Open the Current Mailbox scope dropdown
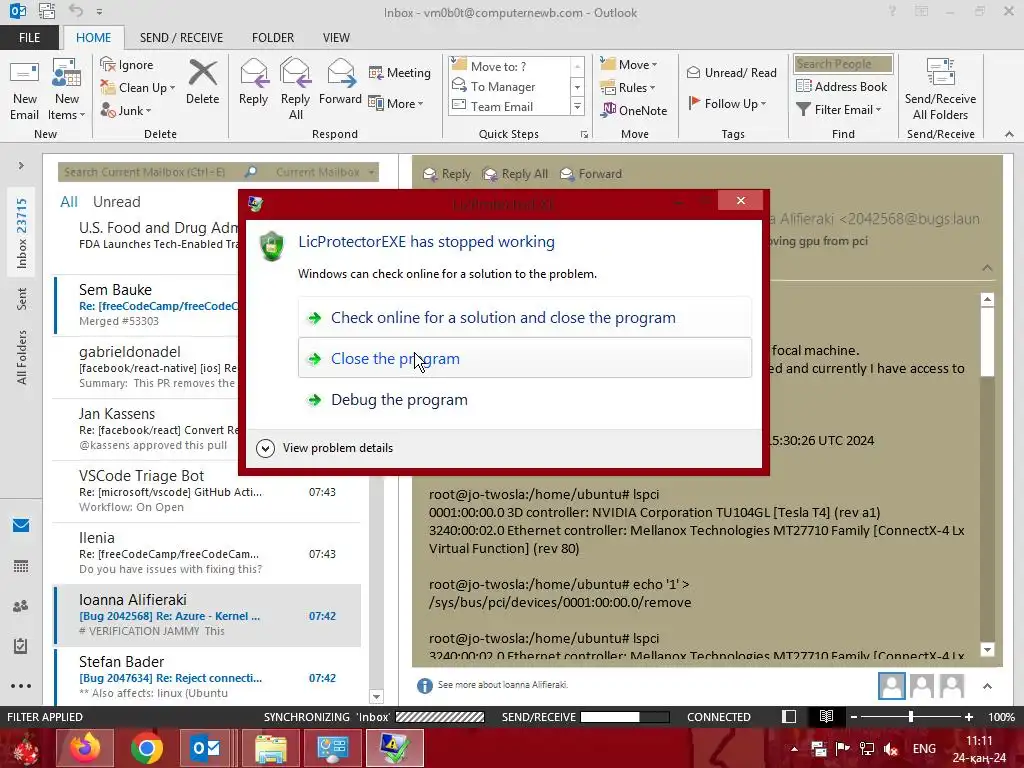 (325, 172)
